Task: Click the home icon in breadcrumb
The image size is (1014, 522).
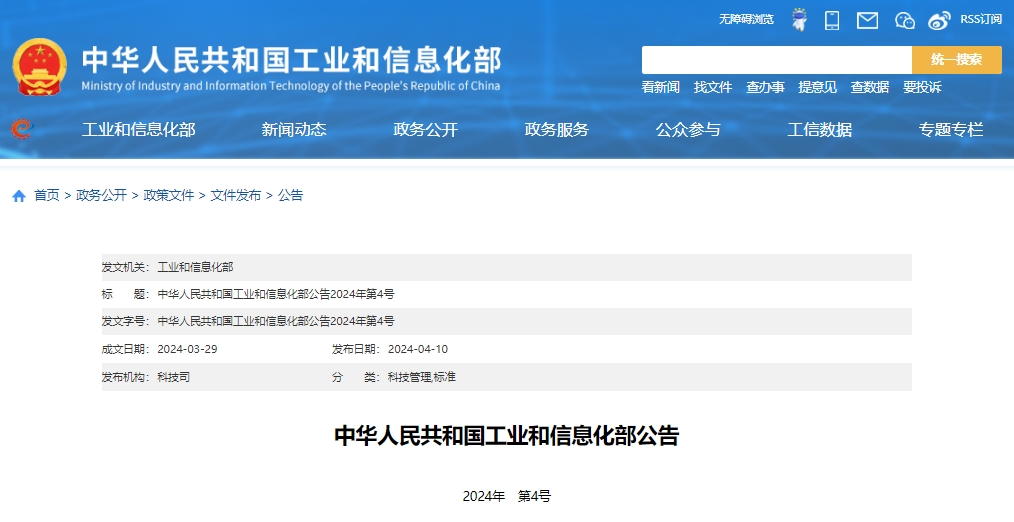Action: [19, 196]
